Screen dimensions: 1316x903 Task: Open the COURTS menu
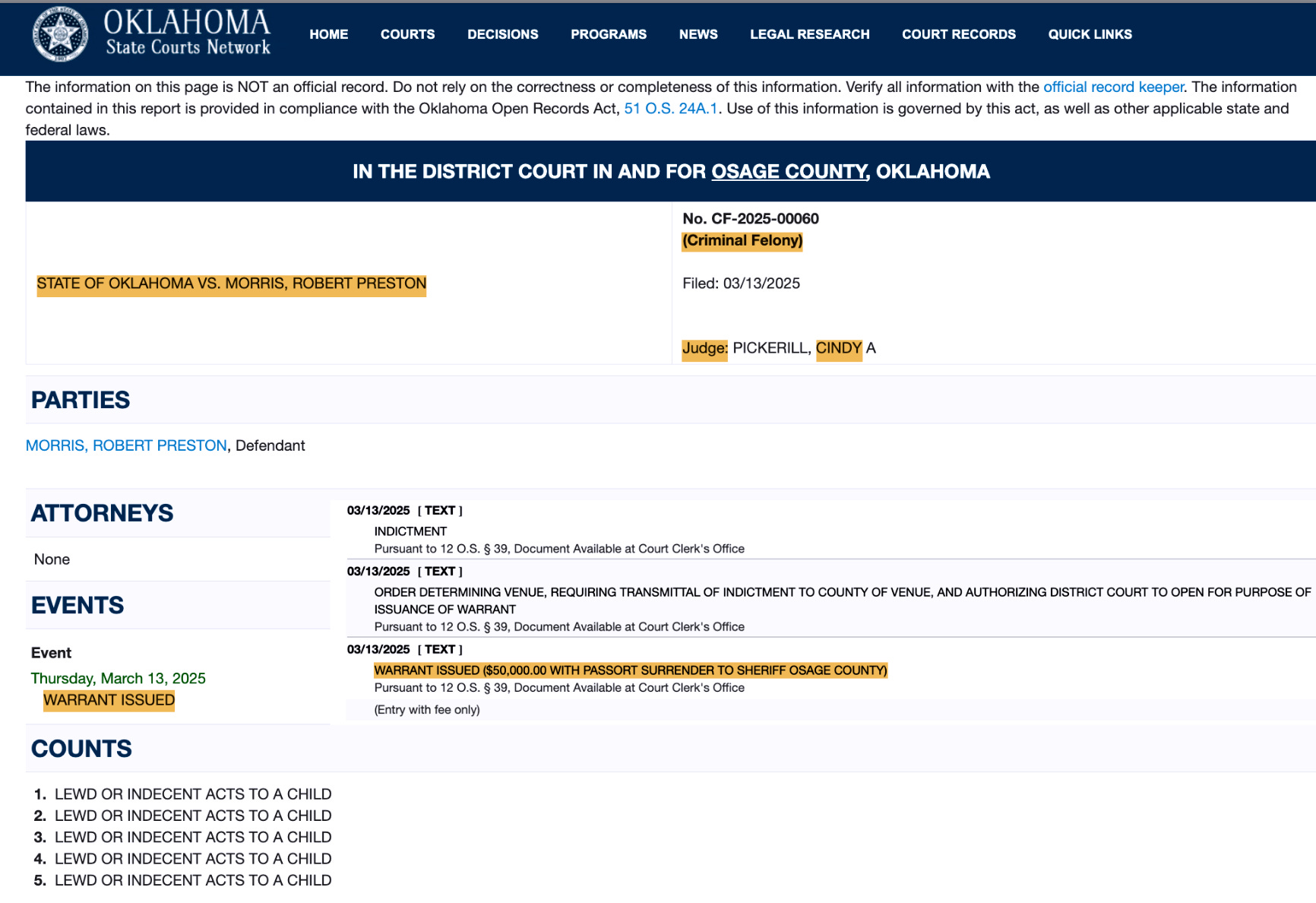pyautogui.click(x=407, y=34)
